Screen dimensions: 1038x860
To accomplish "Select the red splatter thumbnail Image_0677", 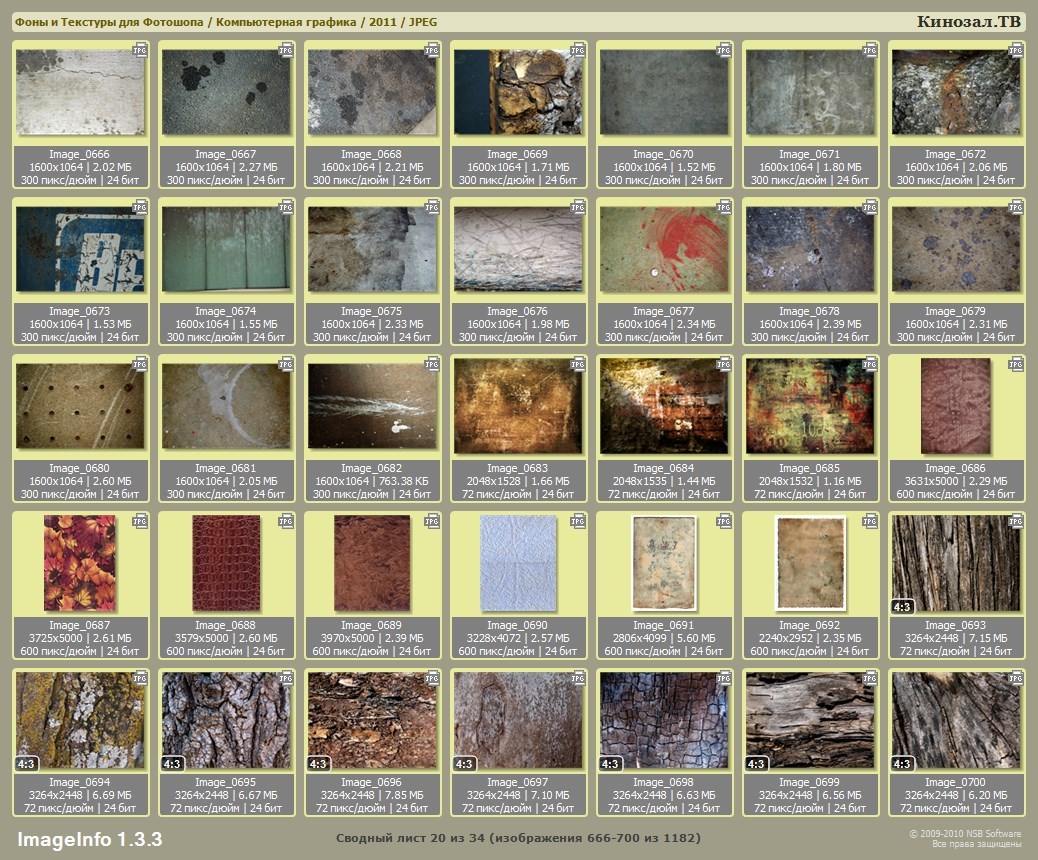I will pyautogui.click(x=664, y=249).
